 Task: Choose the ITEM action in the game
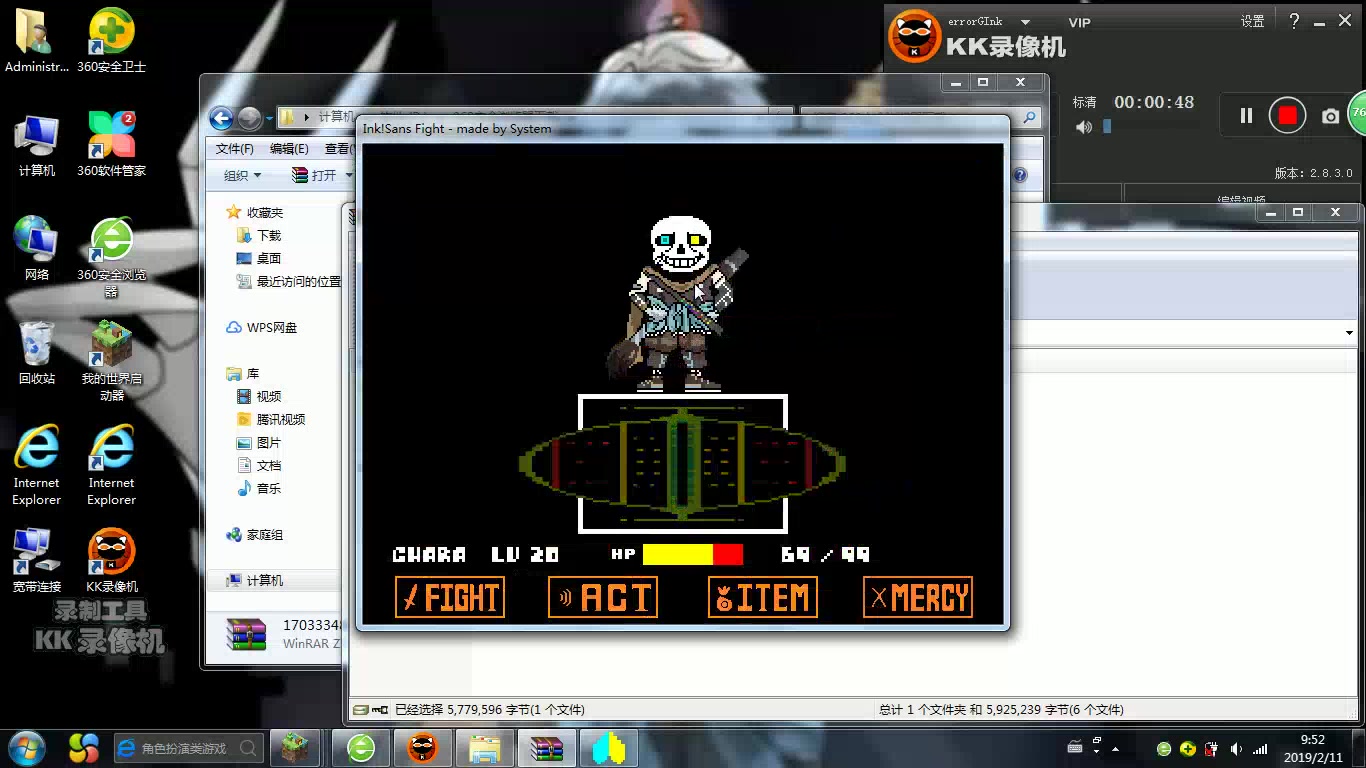(763, 598)
